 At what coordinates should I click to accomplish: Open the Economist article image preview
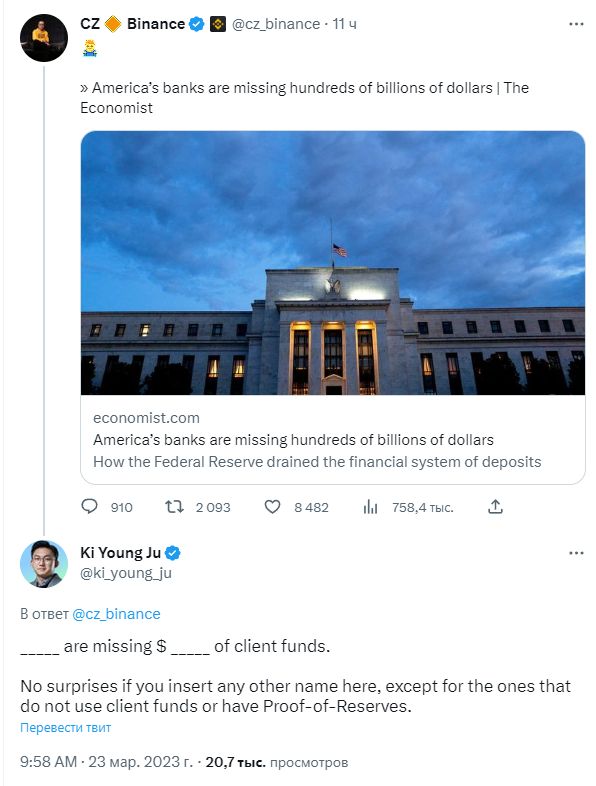(x=333, y=263)
